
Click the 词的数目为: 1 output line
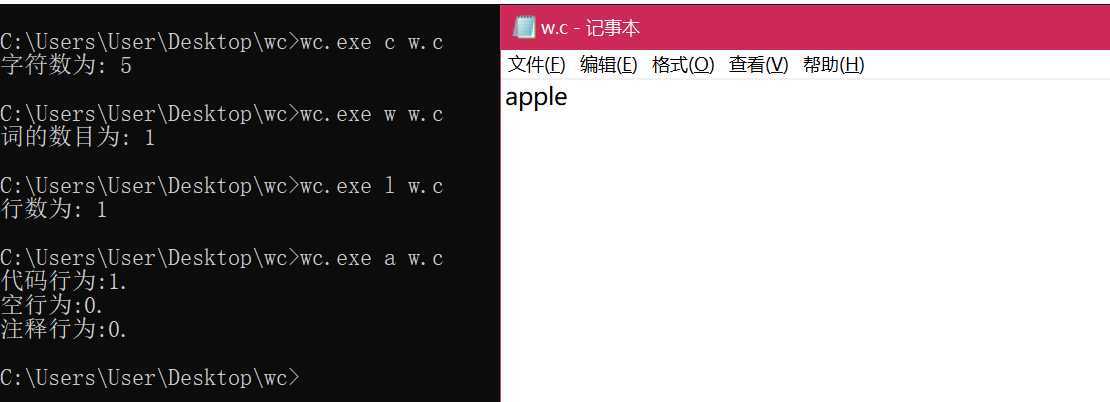click(77, 137)
